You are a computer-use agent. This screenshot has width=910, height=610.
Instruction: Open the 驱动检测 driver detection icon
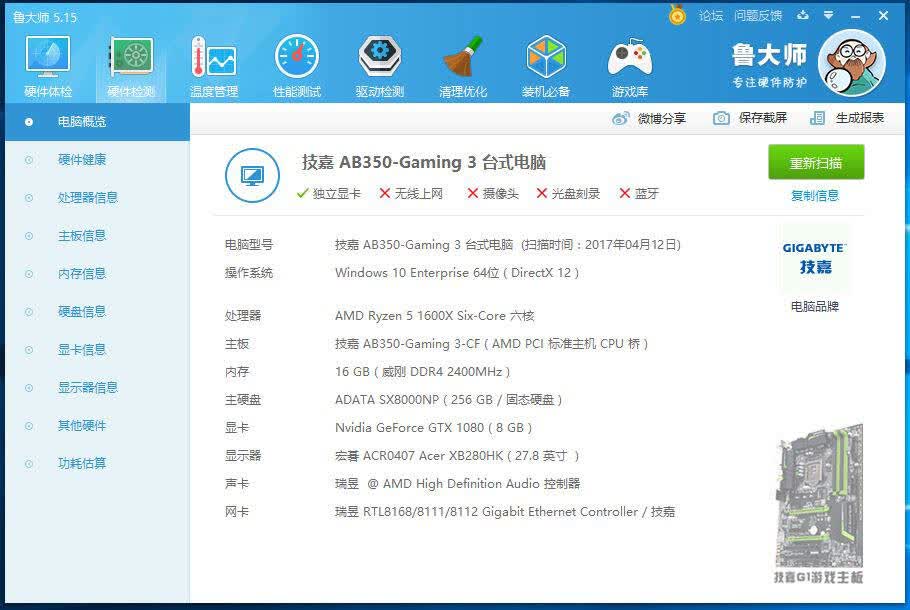[x=380, y=66]
